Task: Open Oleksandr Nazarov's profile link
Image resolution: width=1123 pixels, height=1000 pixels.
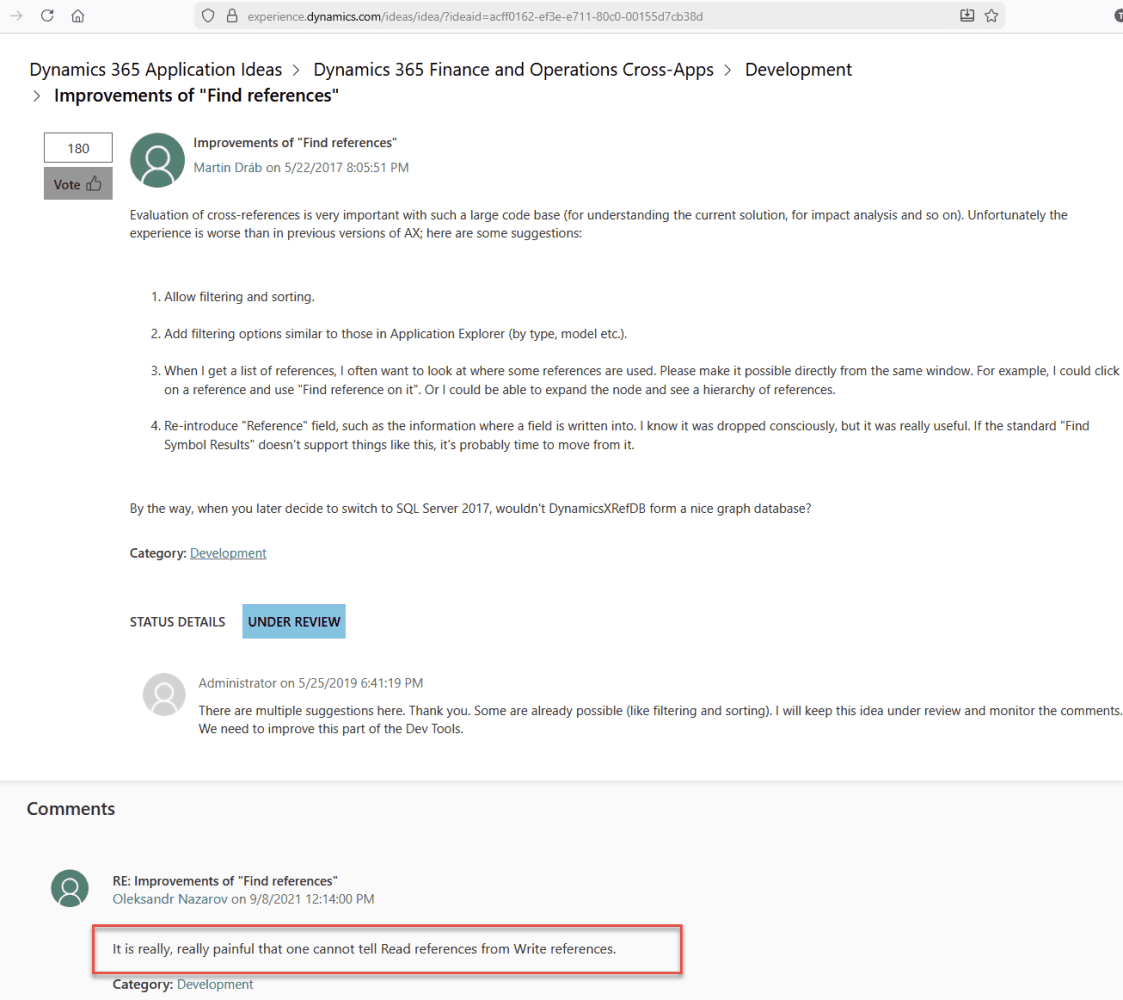Action: [x=170, y=899]
